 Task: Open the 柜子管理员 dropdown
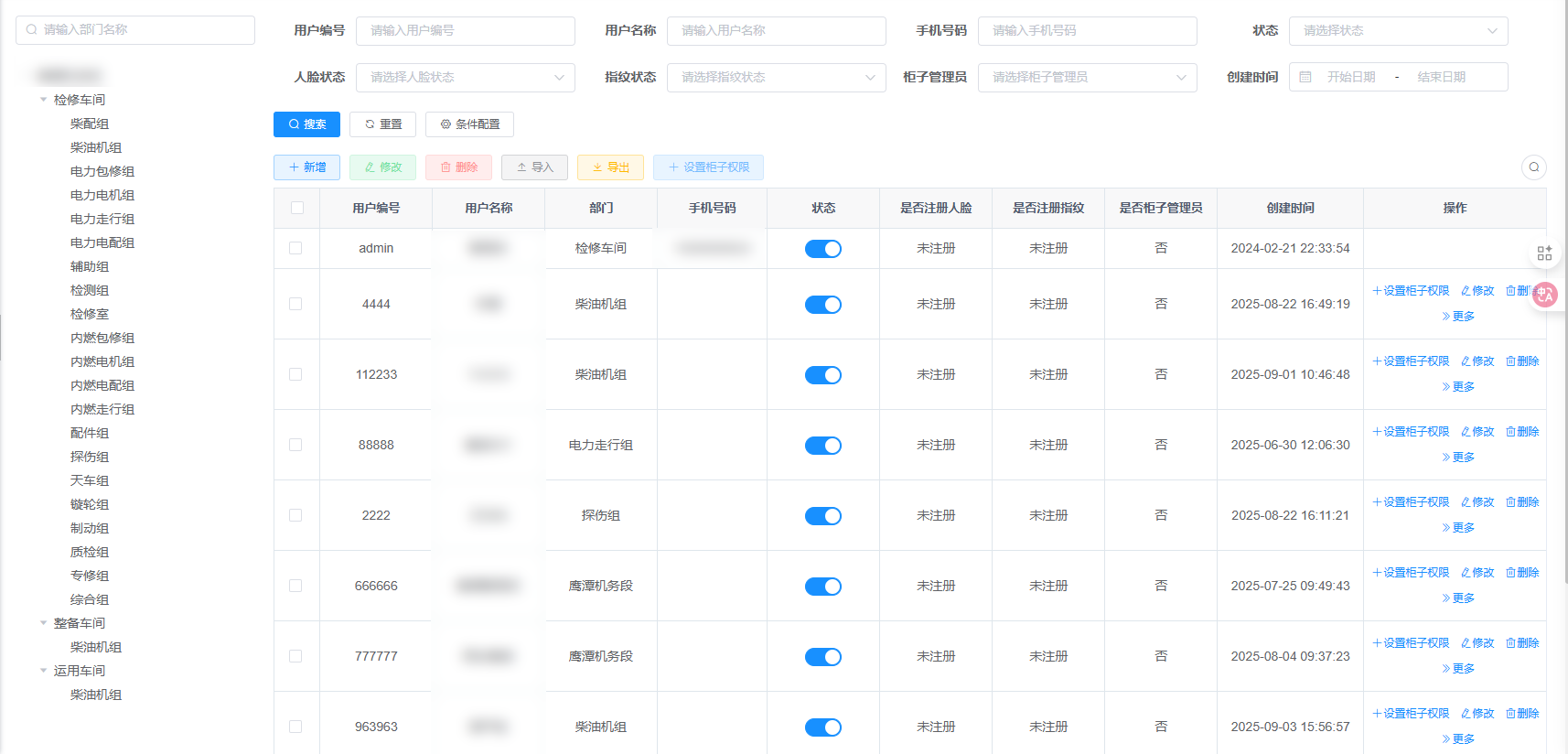[x=1087, y=78]
